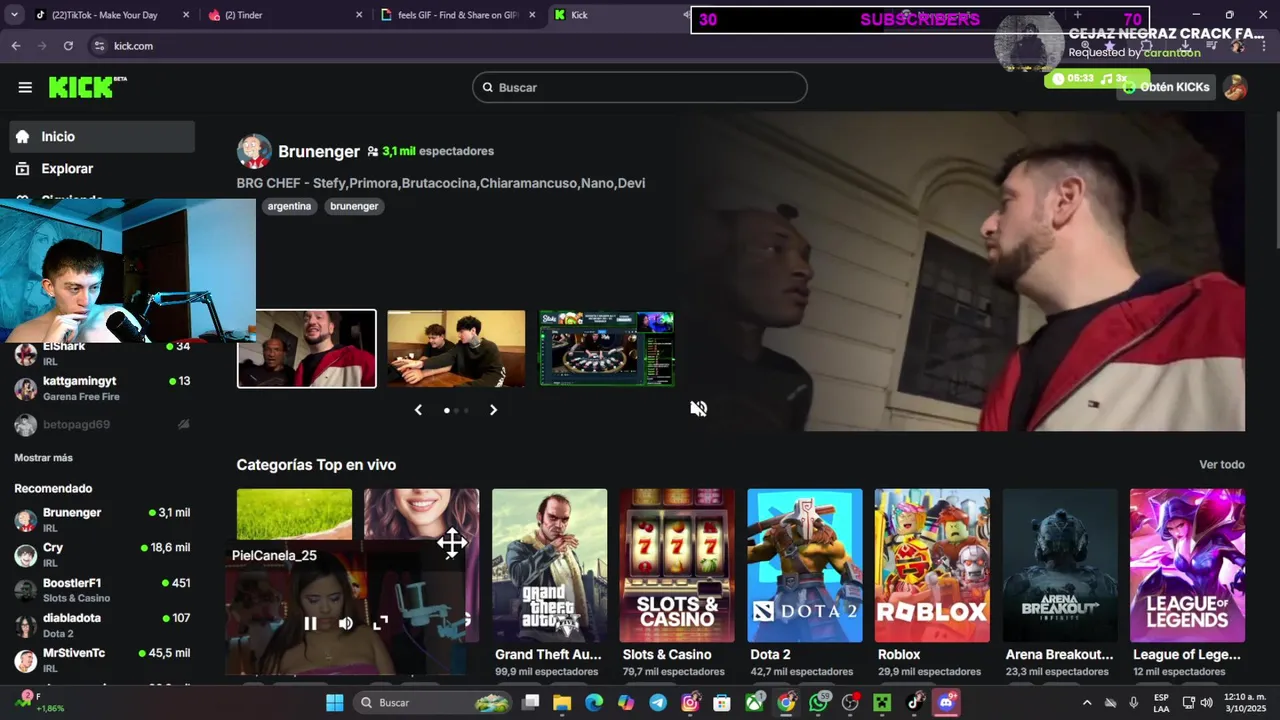This screenshot has width=1280, height=720.
Task: Unmute the featured stream video
Action: (699, 408)
